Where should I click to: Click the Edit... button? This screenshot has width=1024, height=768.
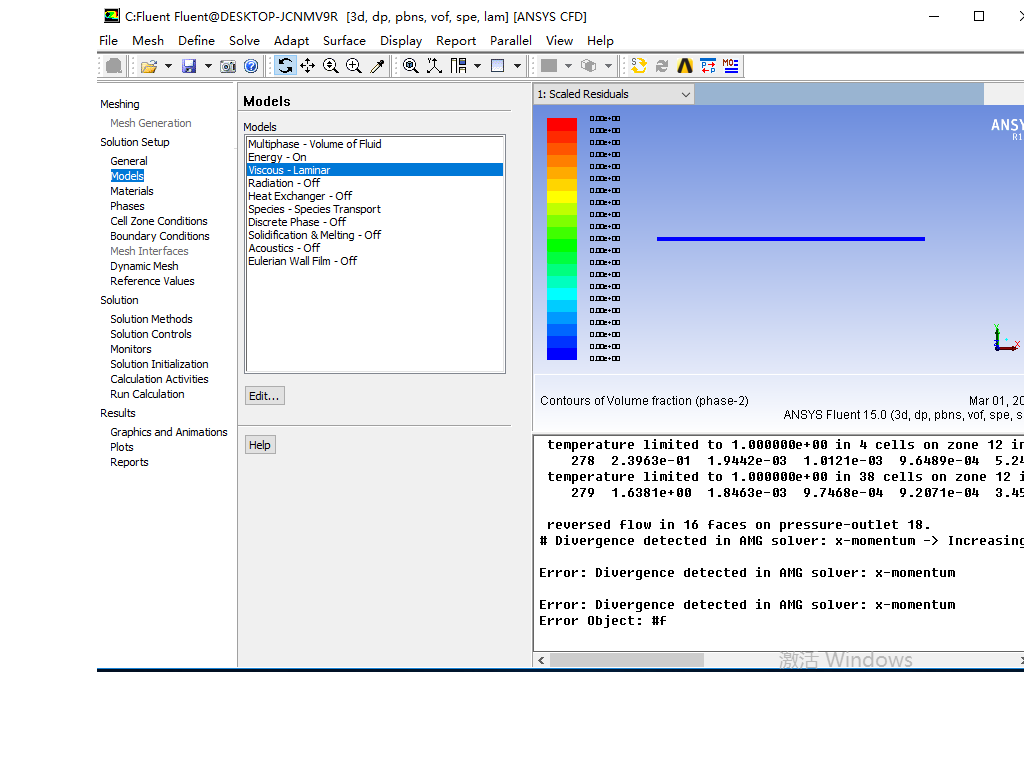(x=264, y=396)
